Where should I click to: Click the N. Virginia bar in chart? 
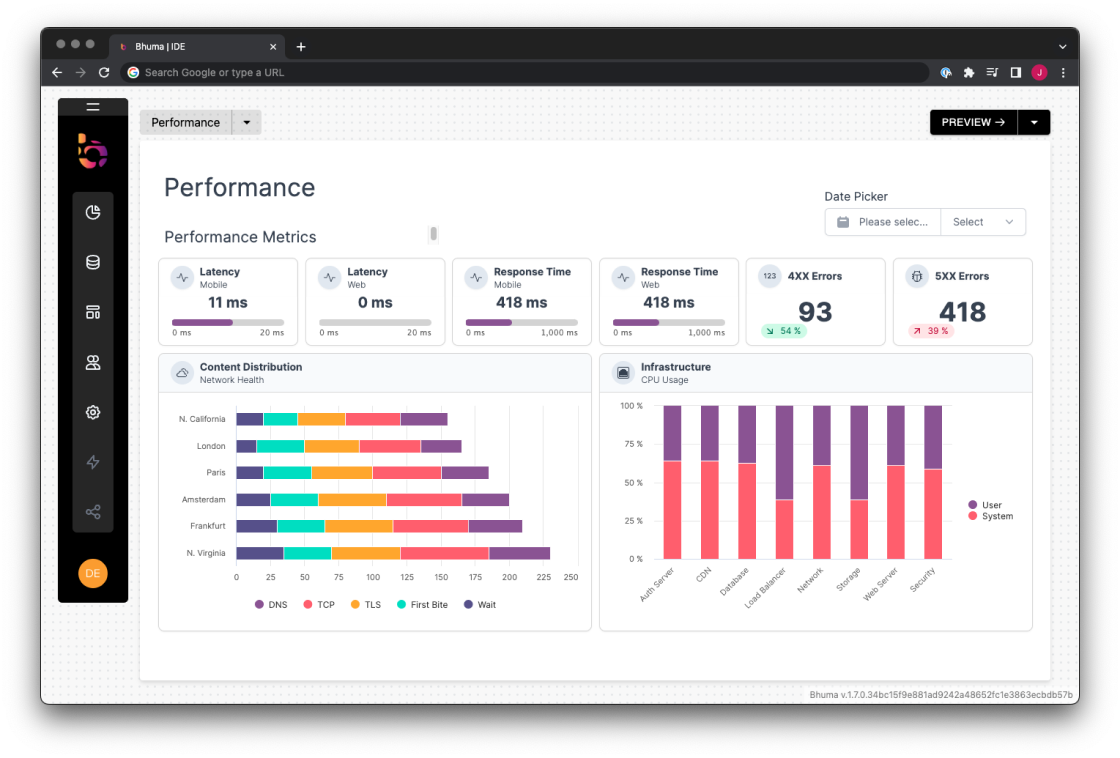393,553
